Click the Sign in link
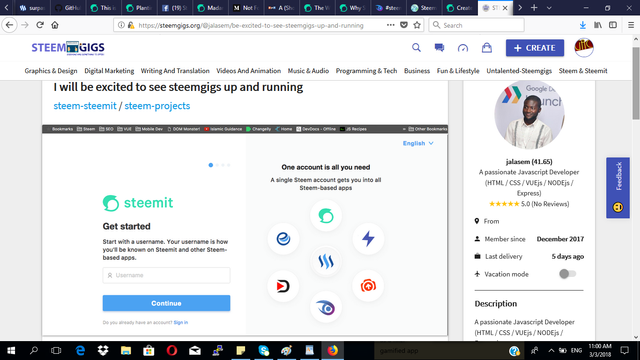This screenshot has width=640, height=360. (x=181, y=322)
